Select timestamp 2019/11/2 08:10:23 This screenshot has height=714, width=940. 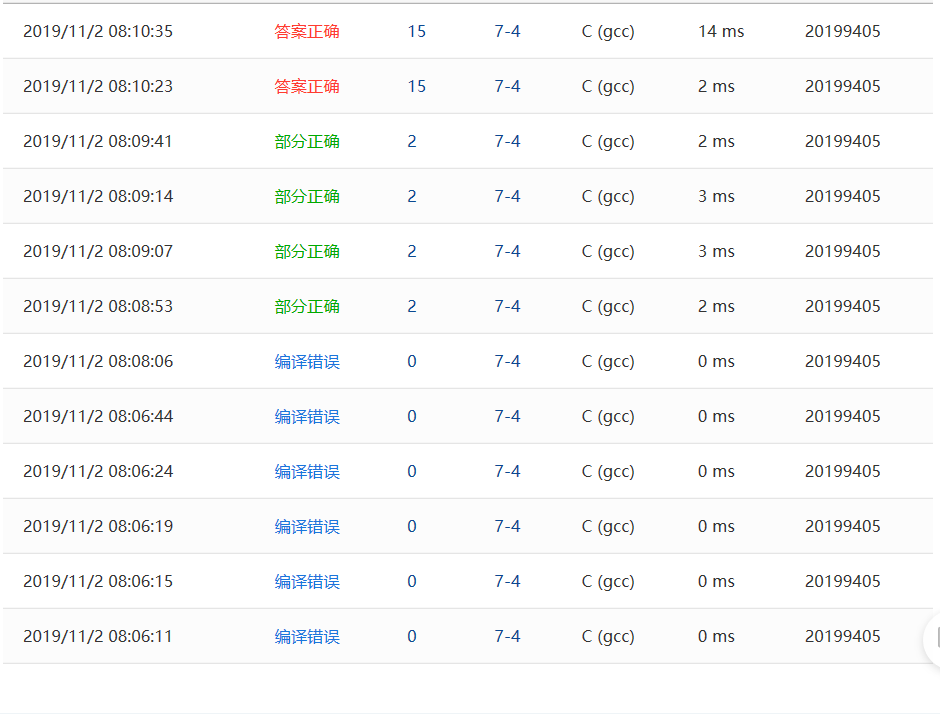click(98, 86)
